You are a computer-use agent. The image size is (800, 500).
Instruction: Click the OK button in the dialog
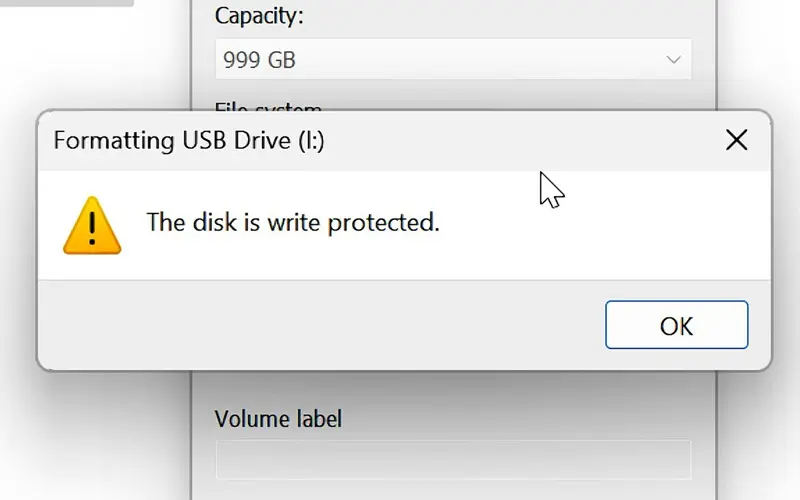[676, 325]
